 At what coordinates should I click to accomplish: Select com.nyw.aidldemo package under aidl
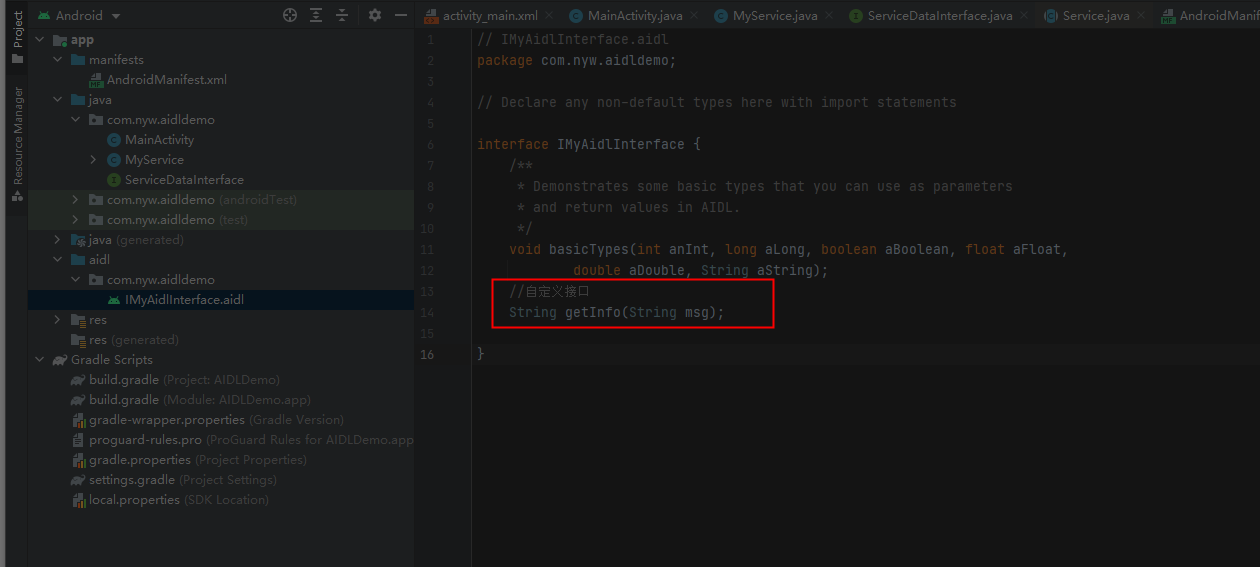[x=160, y=280]
